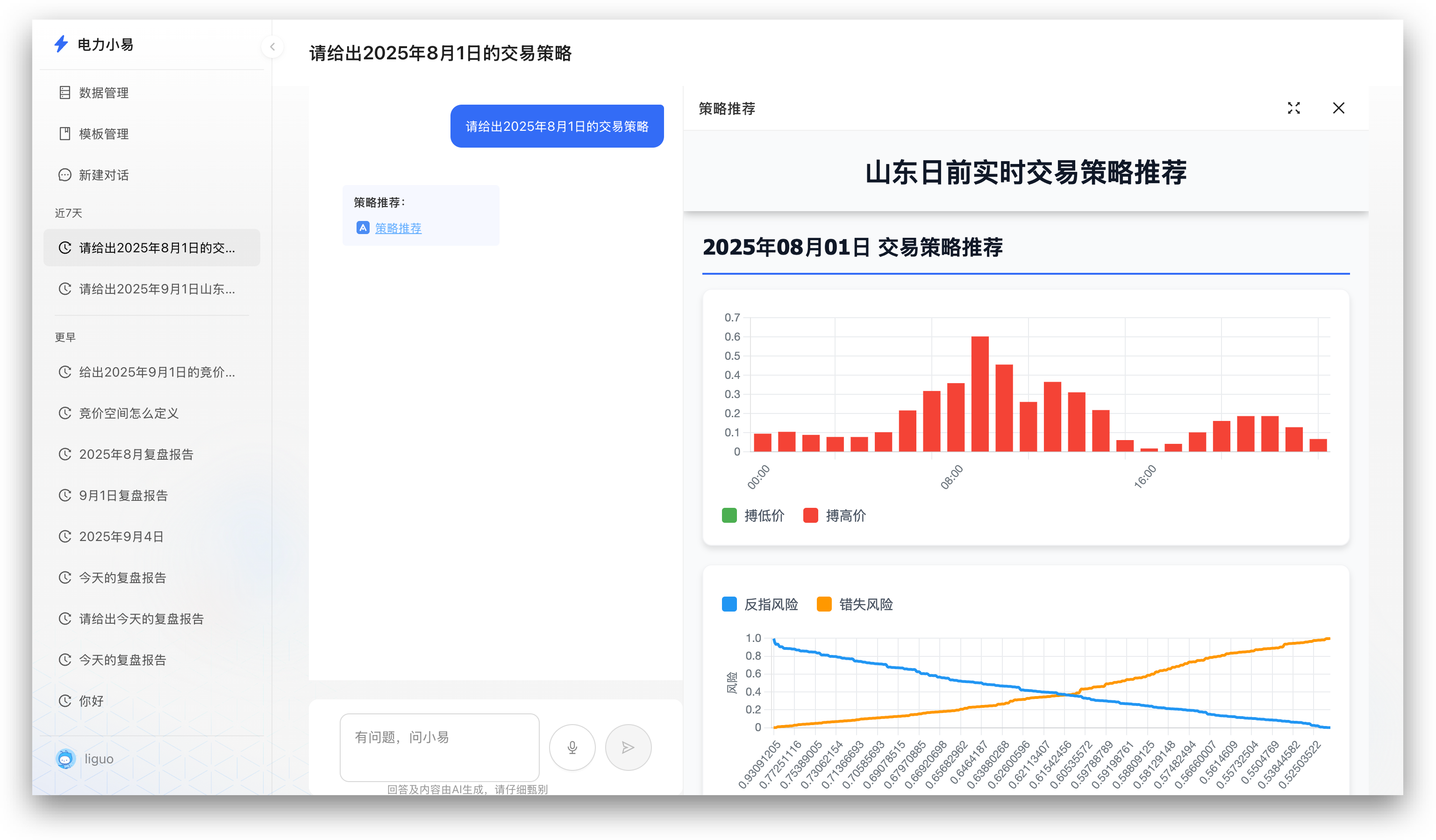Open 数据管理 from the sidebar

pos(103,93)
